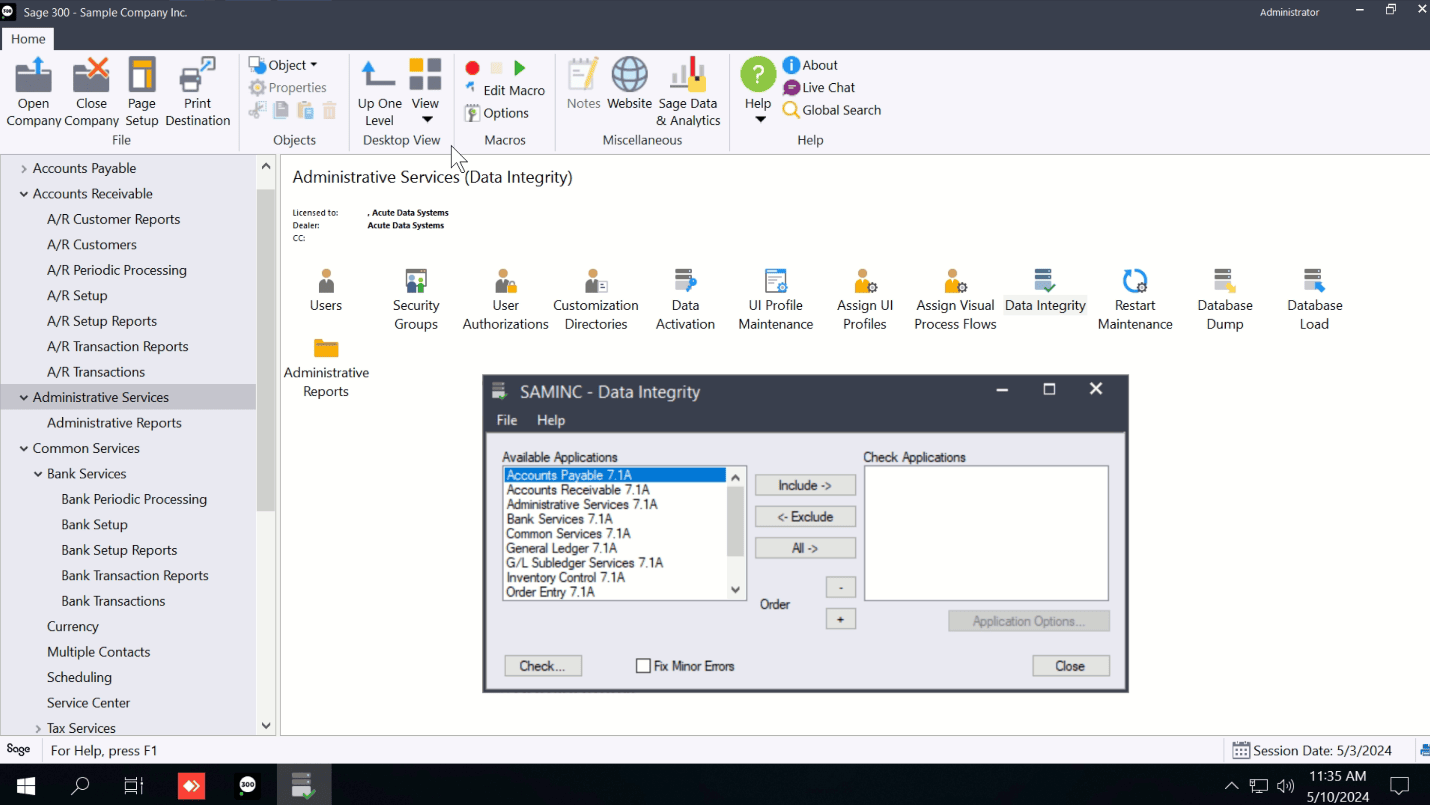Start macro recording with red button
The width and height of the screenshot is (1430, 805).
coord(472,68)
